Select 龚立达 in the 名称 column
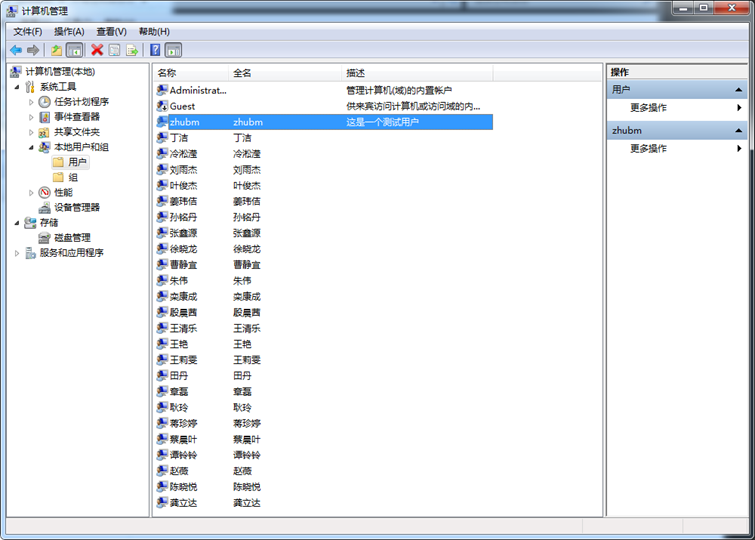 click(183, 502)
